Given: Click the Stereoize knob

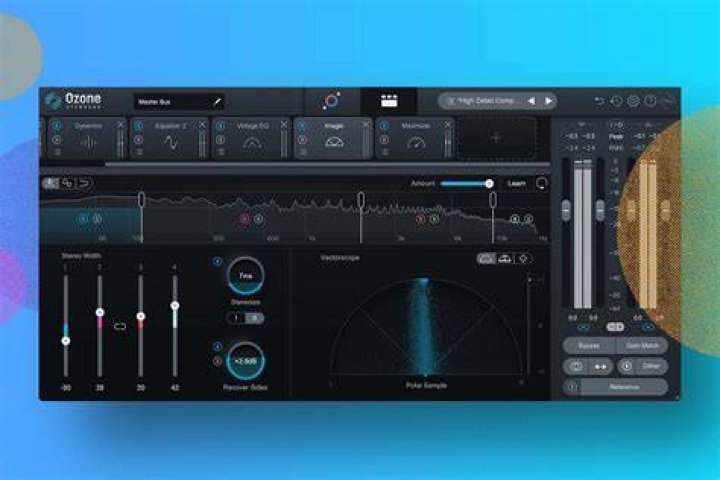Looking at the screenshot, I should coord(245,276).
